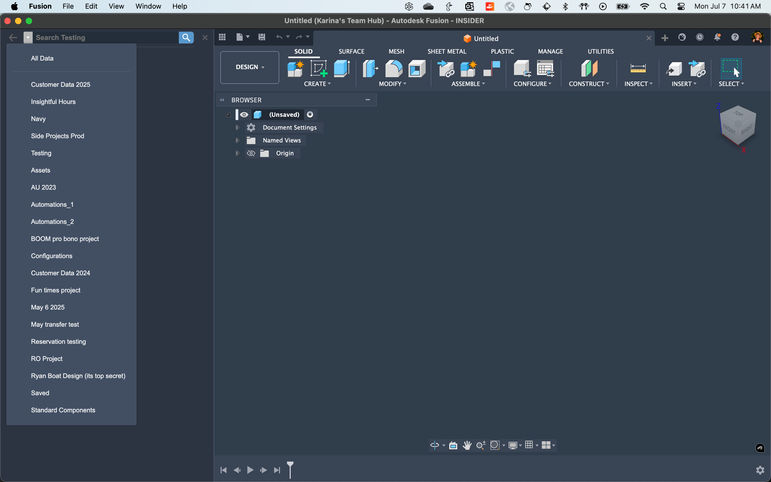Expand the Origin tree node
771x482 pixels.
pos(237,153)
